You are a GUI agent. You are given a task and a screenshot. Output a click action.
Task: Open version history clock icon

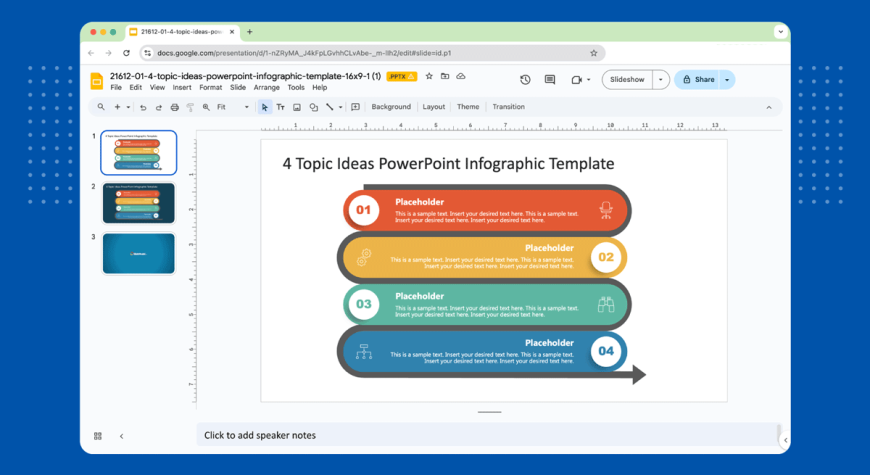tap(525, 80)
